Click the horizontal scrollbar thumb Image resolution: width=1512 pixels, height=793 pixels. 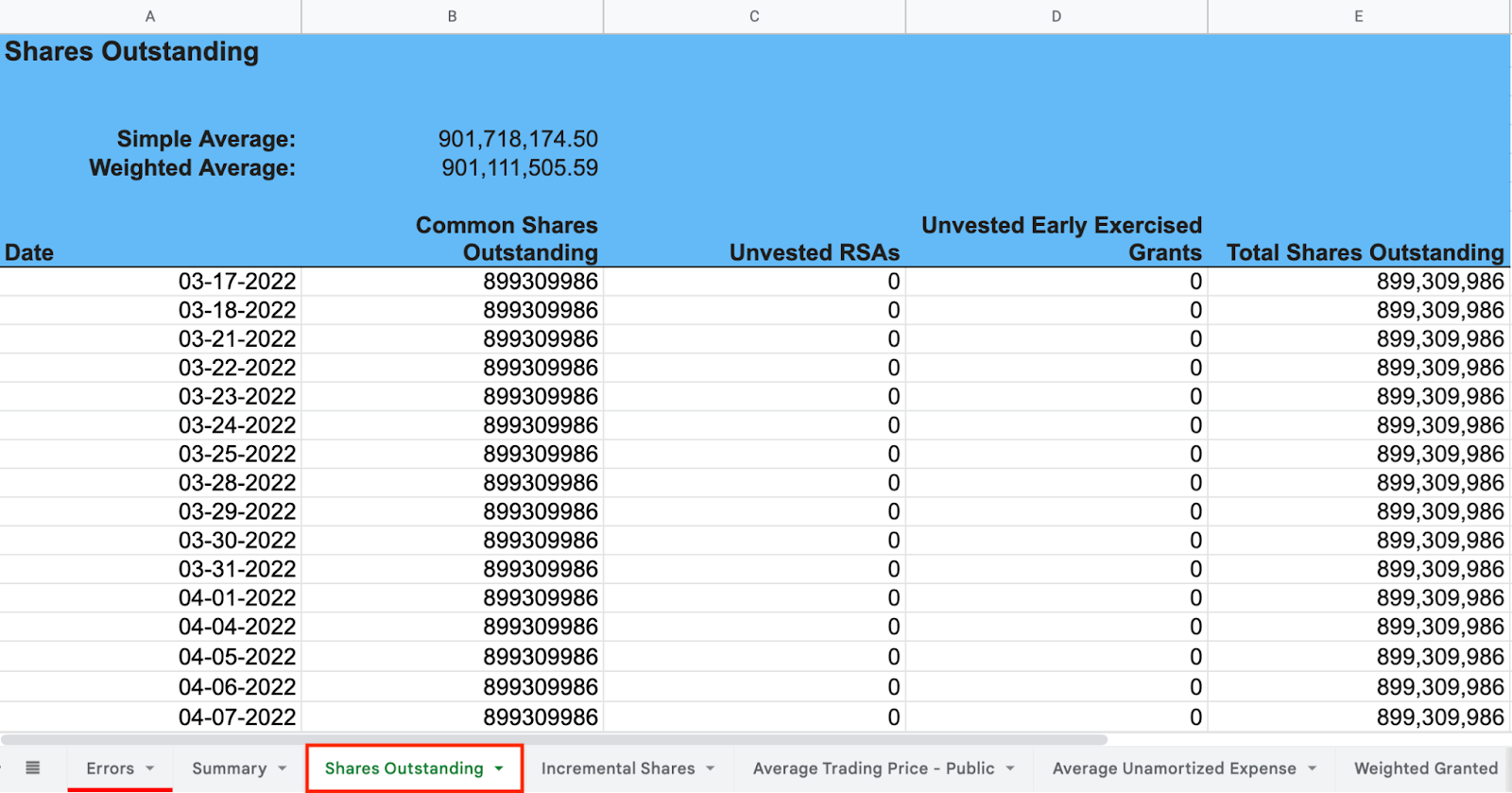(554, 739)
